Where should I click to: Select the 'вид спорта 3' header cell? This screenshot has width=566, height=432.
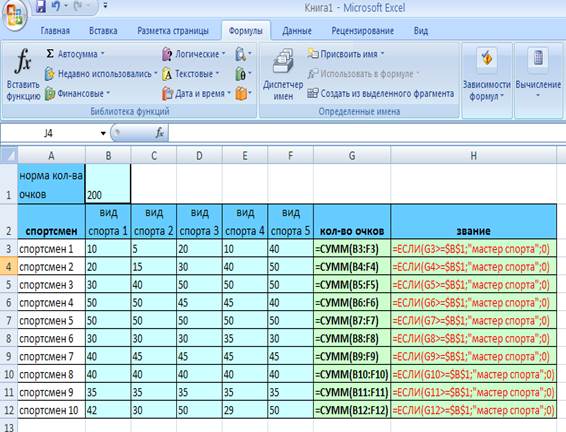pyautogui.click(x=199, y=221)
